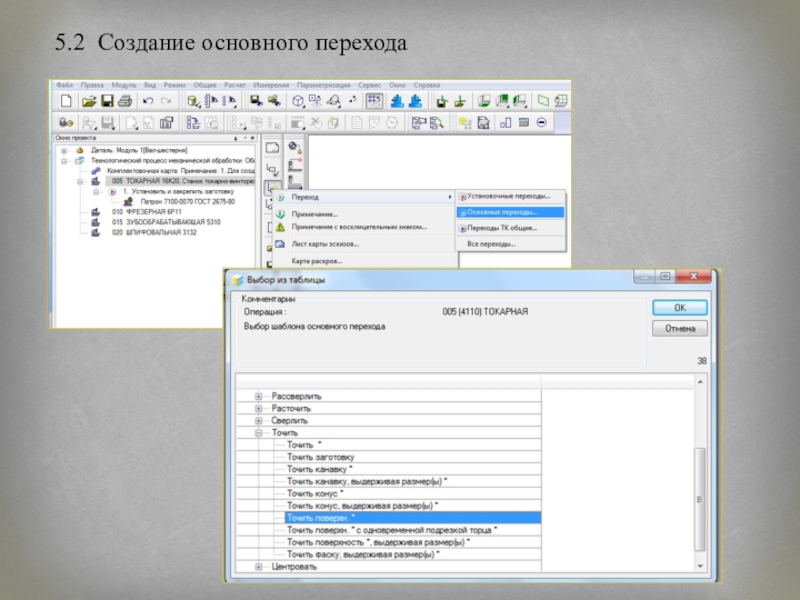Click the Open folder toolbar icon
Image resolution: width=800 pixels, height=600 pixels.
[x=88, y=102]
